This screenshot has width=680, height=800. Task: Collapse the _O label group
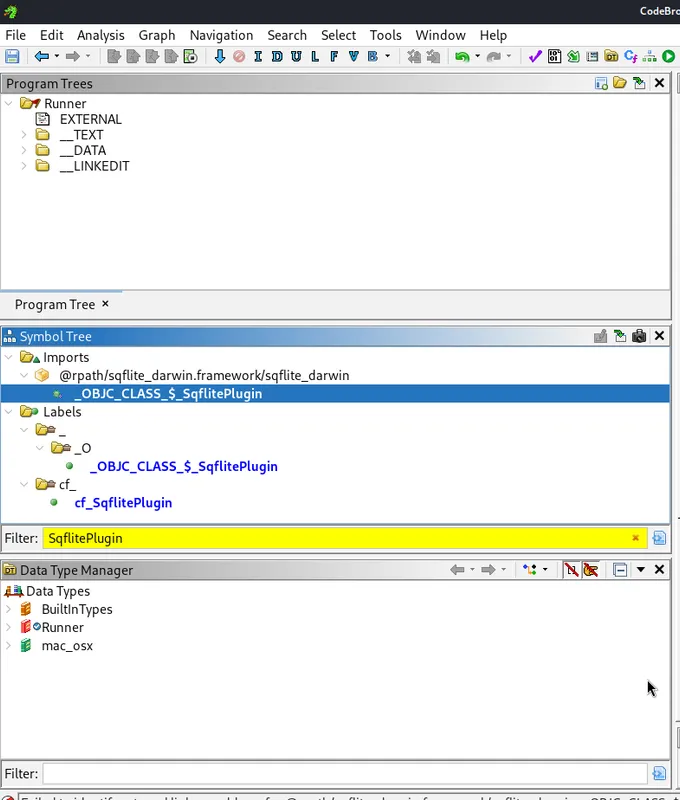[39, 448]
